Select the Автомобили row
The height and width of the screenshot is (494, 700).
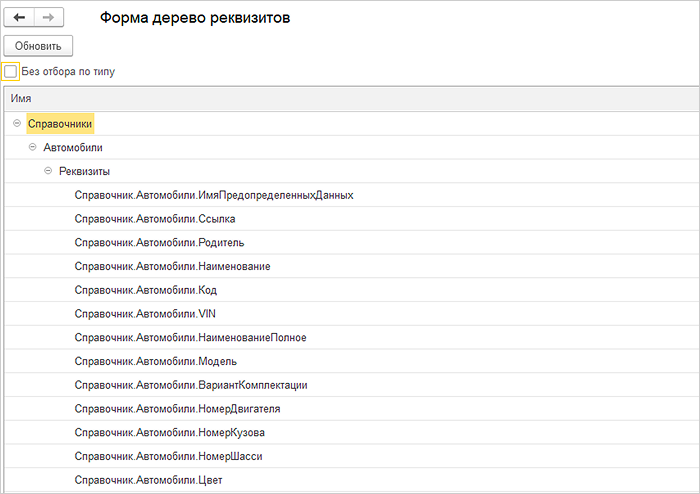coord(351,147)
